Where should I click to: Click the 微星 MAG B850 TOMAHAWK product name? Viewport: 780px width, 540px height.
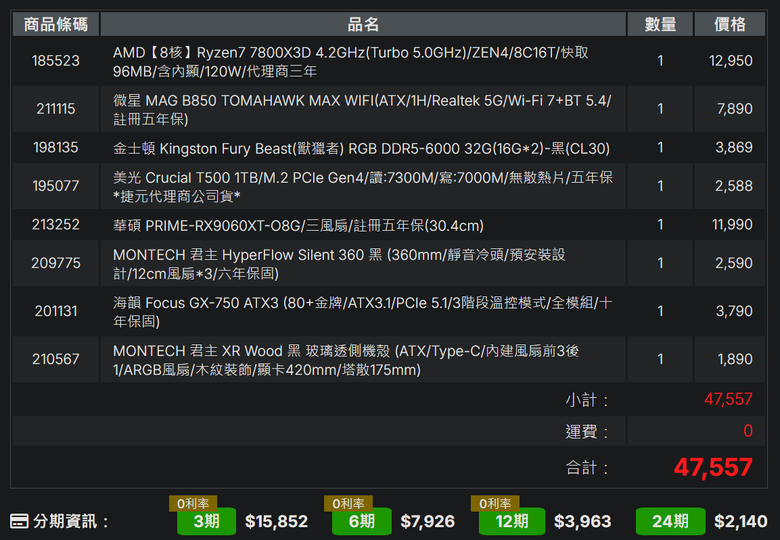pyautogui.click(x=362, y=109)
